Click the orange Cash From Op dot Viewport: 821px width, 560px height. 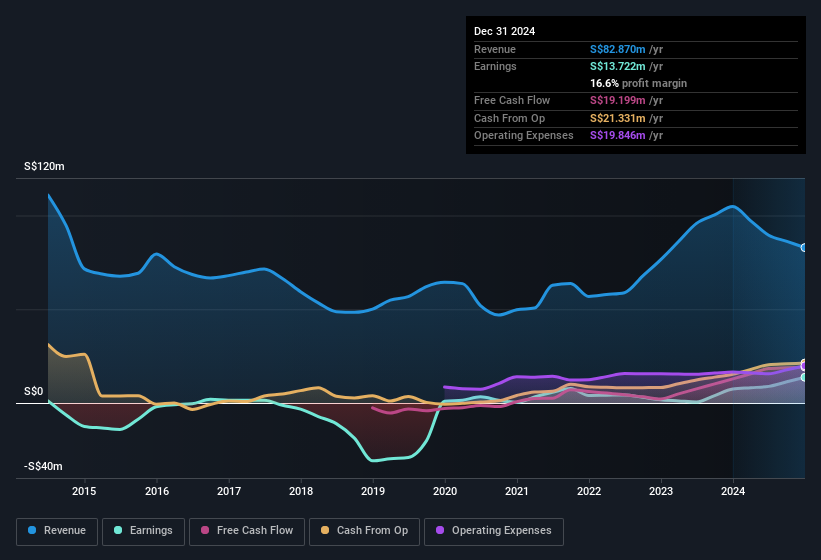tap(326, 531)
